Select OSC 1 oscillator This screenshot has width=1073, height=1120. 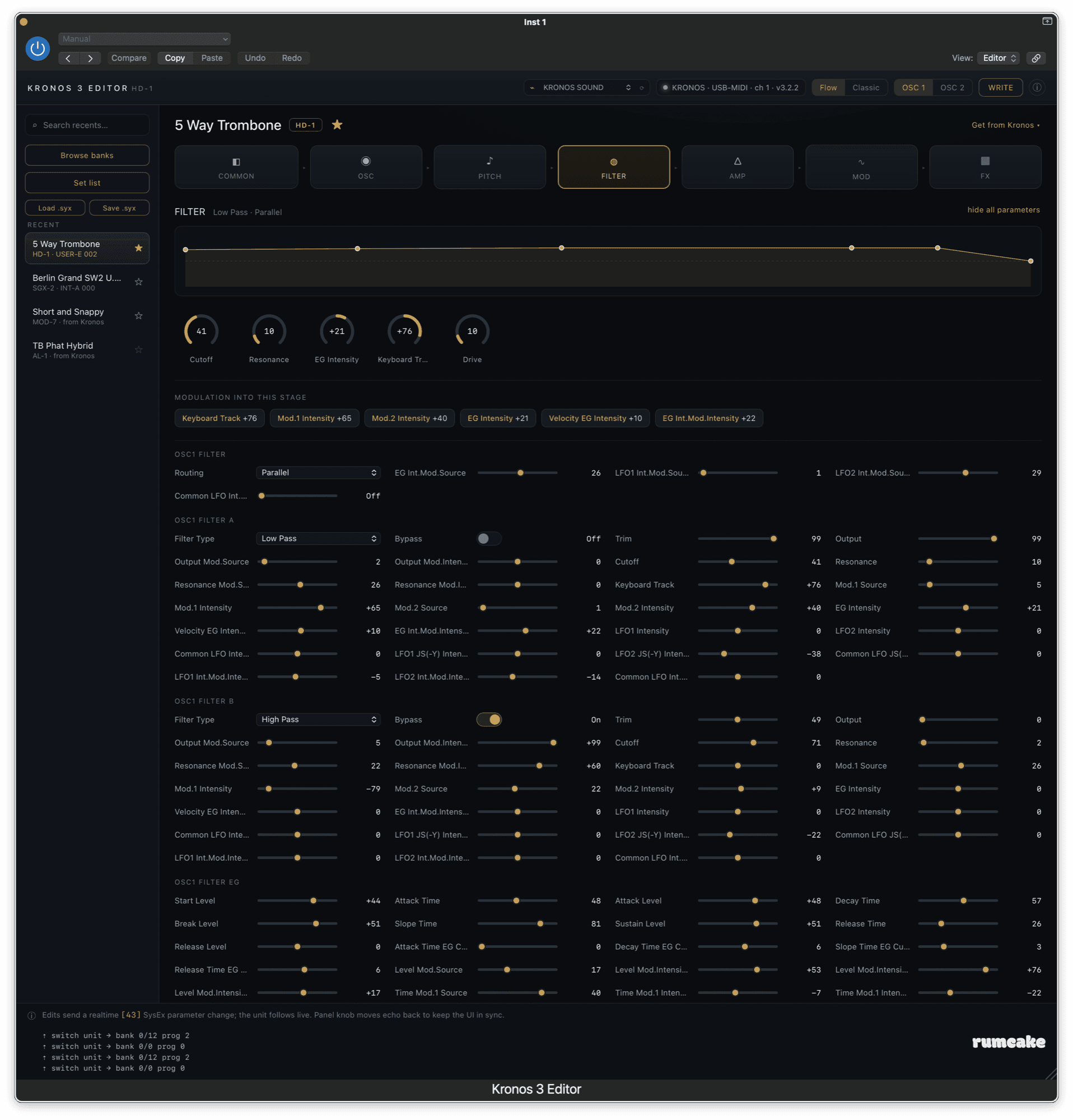(913, 87)
